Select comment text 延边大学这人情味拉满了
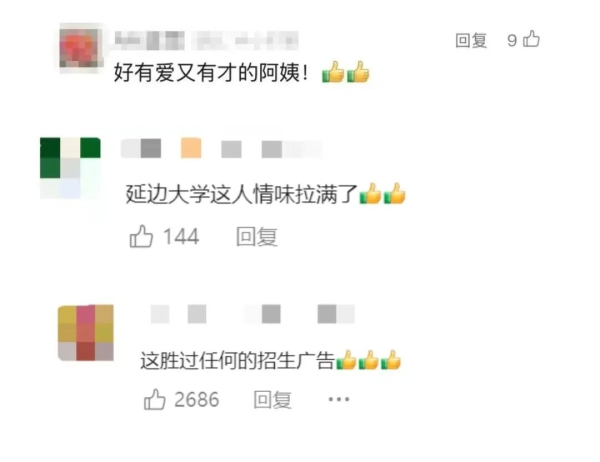 241,194
